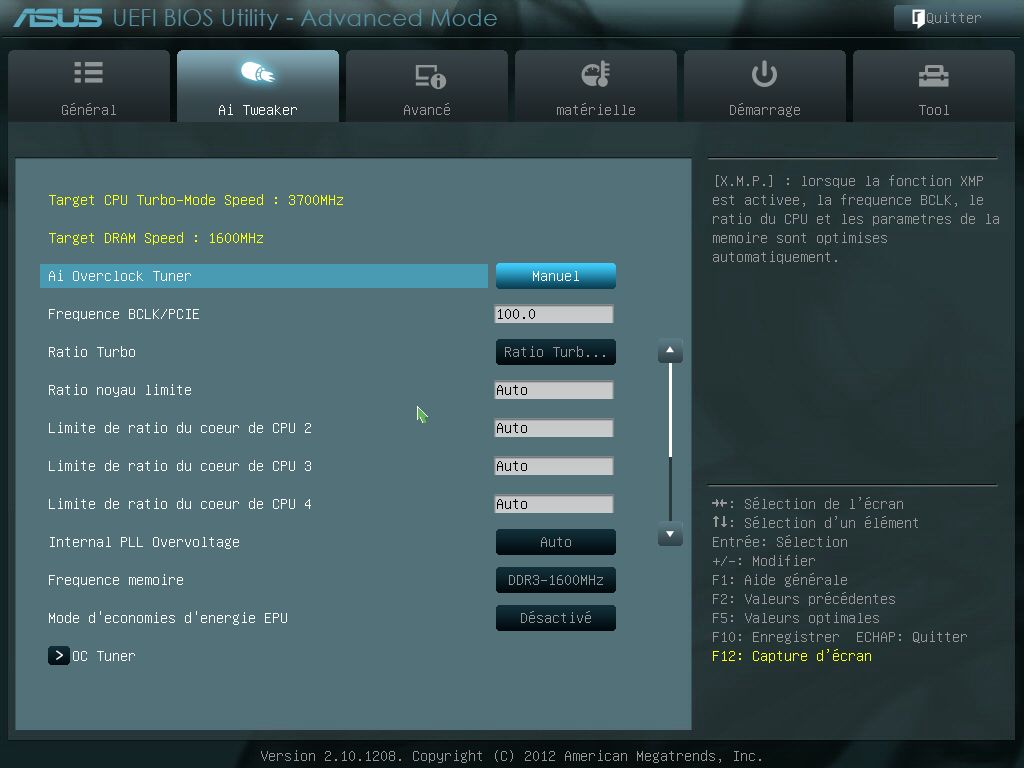Click the Ai Tweaker rocket icon
This screenshot has height=768, width=1024.
click(257, 74)
